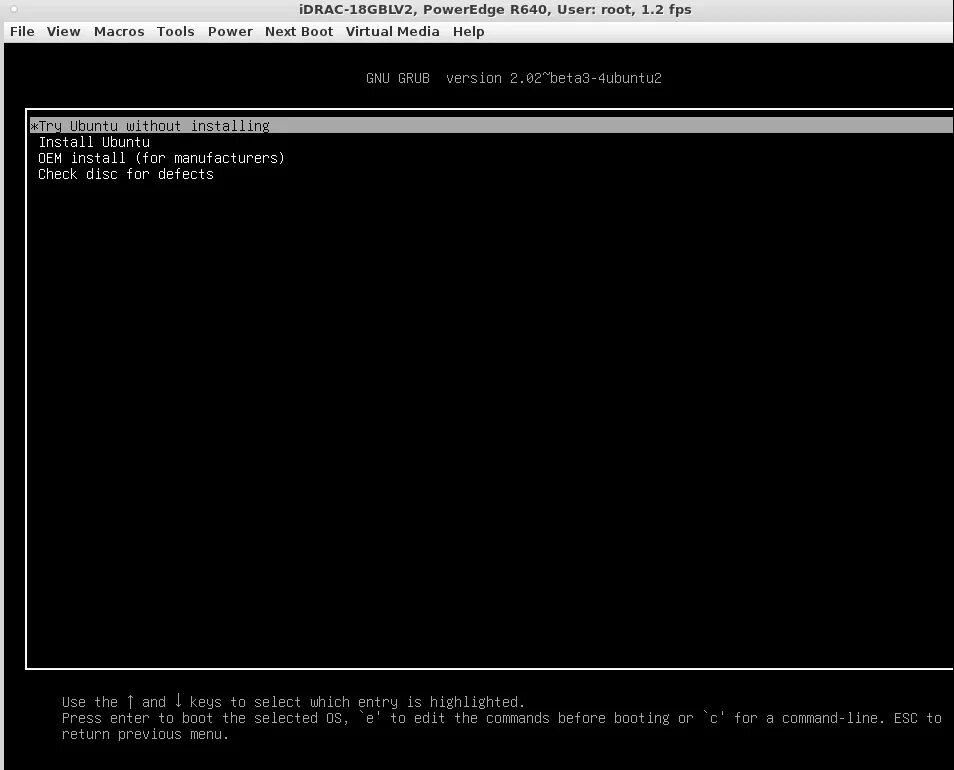
Task: Click the GNU GRUB version header text
Action: (514, 78)
